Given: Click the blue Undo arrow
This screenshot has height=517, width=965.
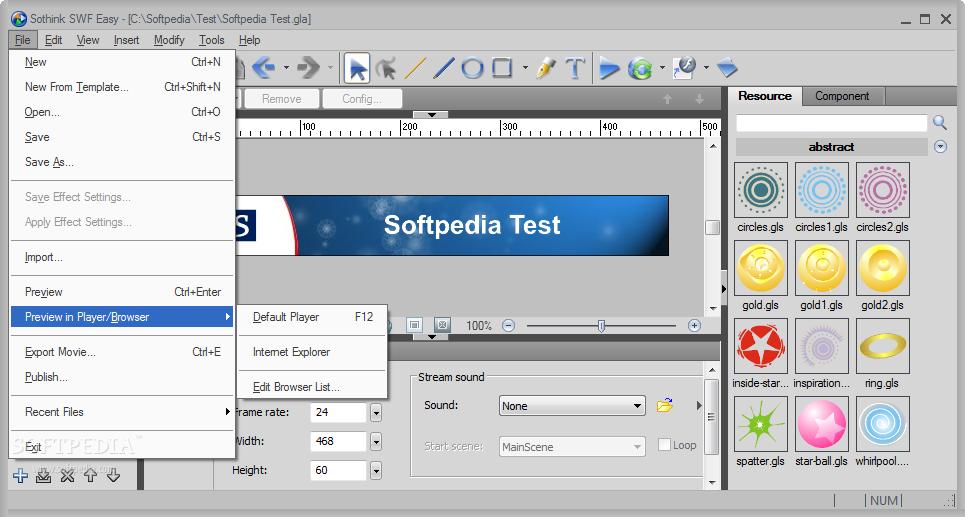Looking at the screenshot, I should (x=264, y=68).
